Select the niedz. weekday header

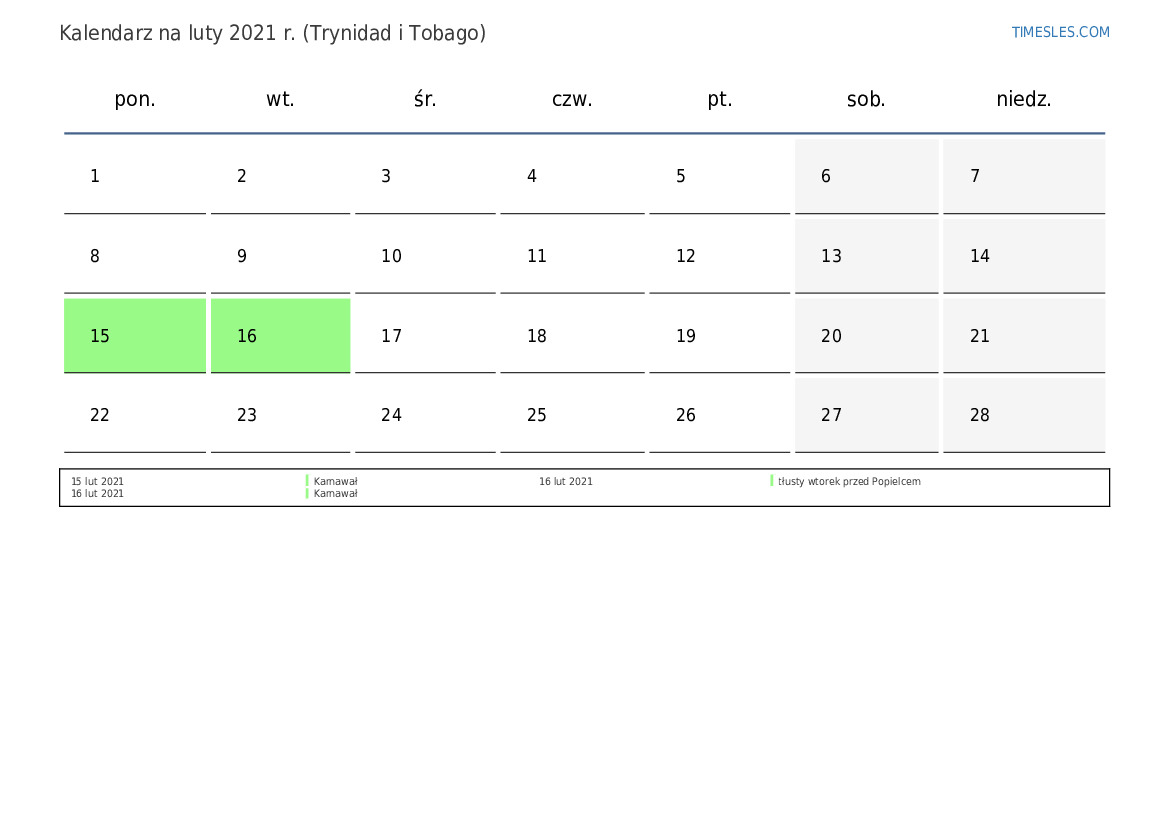(1024, 99)
